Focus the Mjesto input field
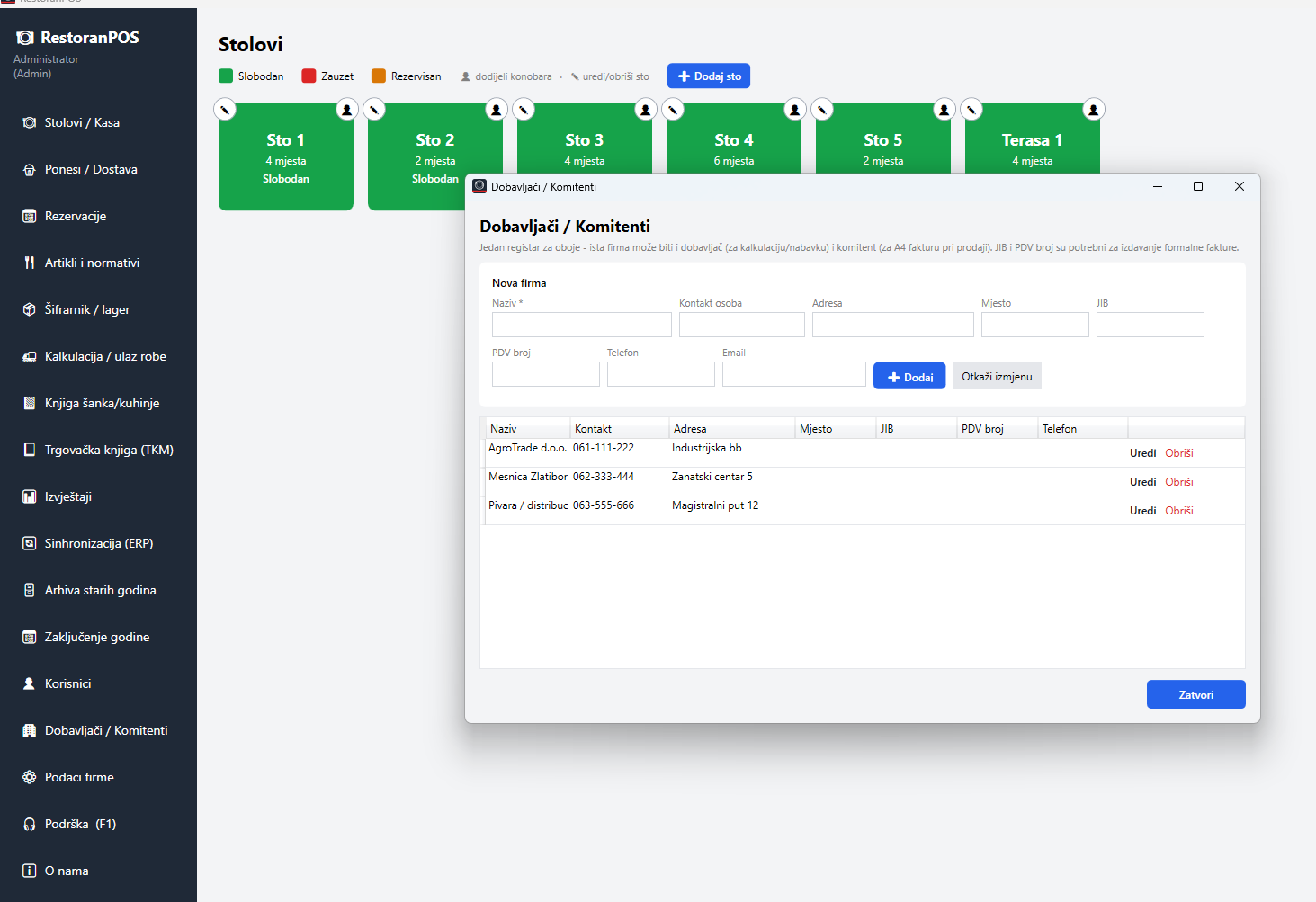The image size is (1316, 902). click(1035, 325)
